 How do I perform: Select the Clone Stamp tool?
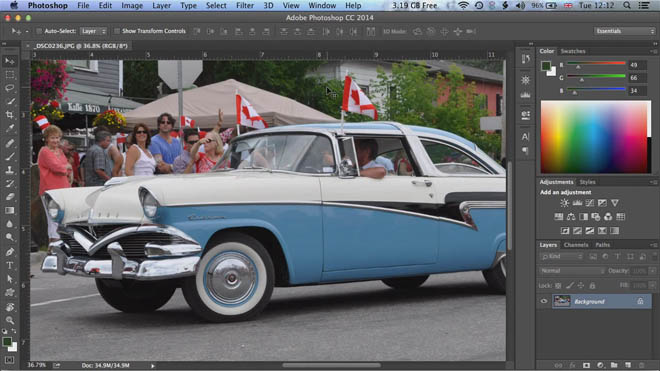pos(10,170)
